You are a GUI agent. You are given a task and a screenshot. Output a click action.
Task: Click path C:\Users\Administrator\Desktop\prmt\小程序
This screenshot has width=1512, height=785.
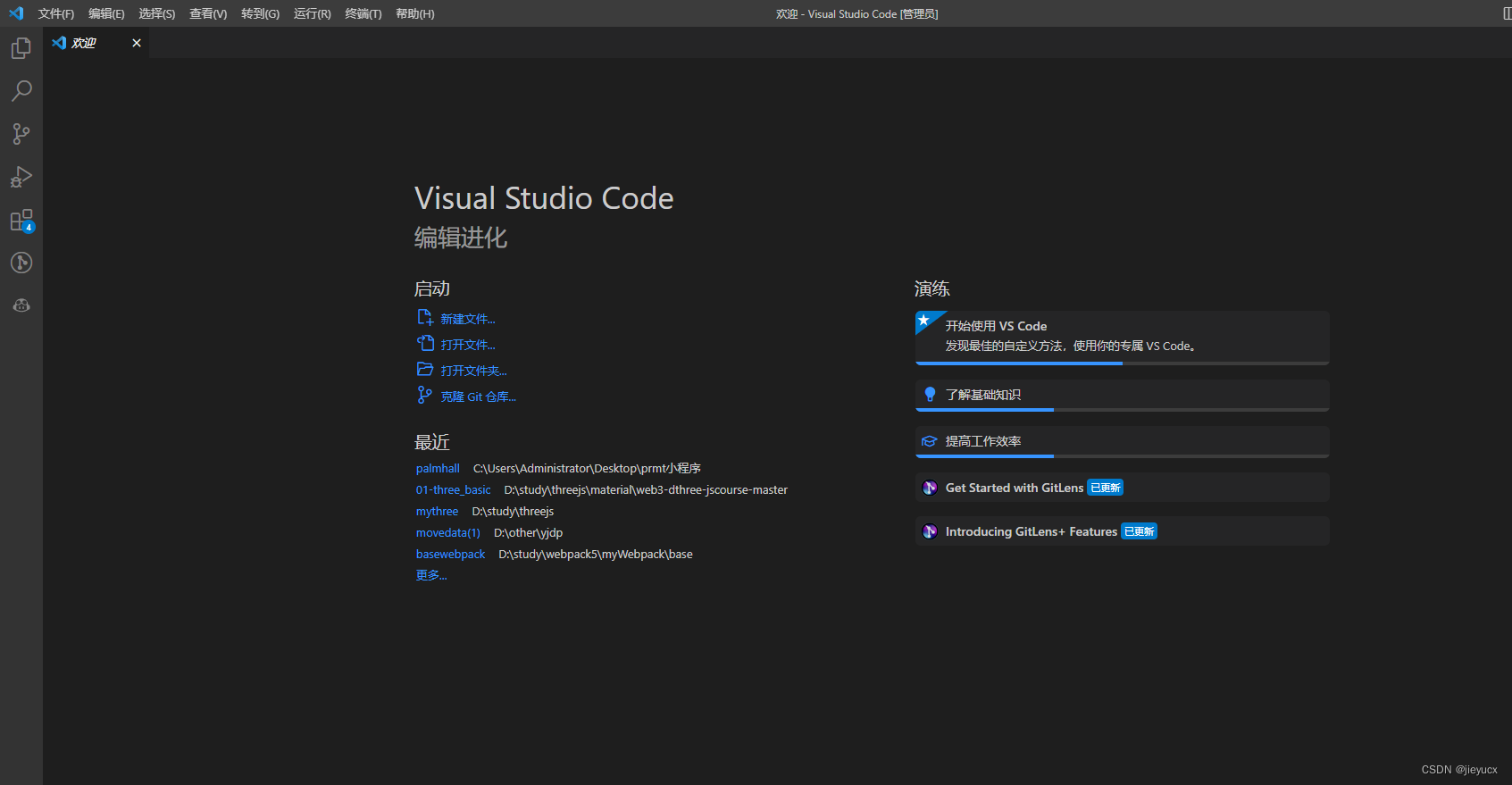click(587, 468)
